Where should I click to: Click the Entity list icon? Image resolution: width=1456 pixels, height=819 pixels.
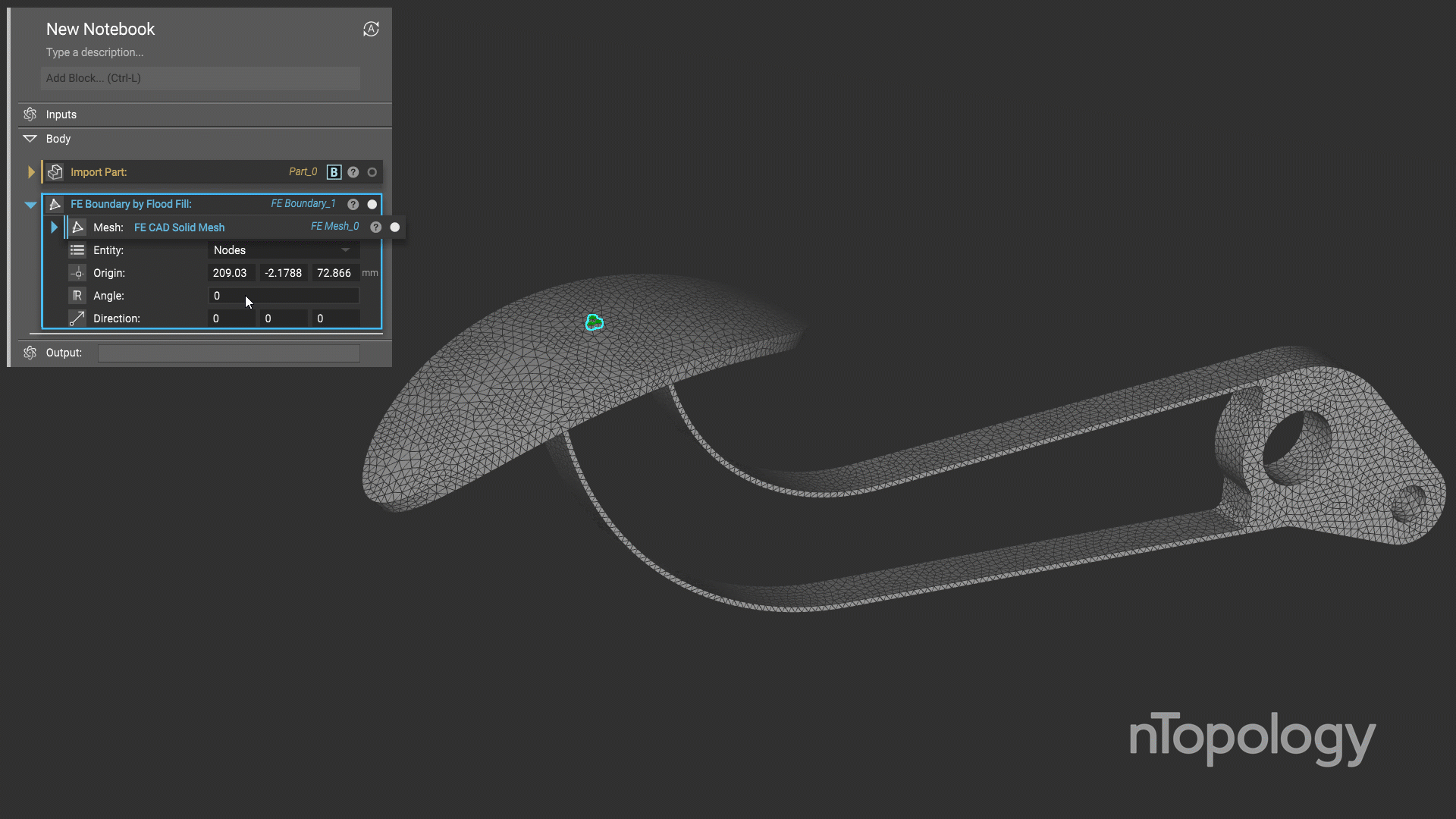(77, 250)
